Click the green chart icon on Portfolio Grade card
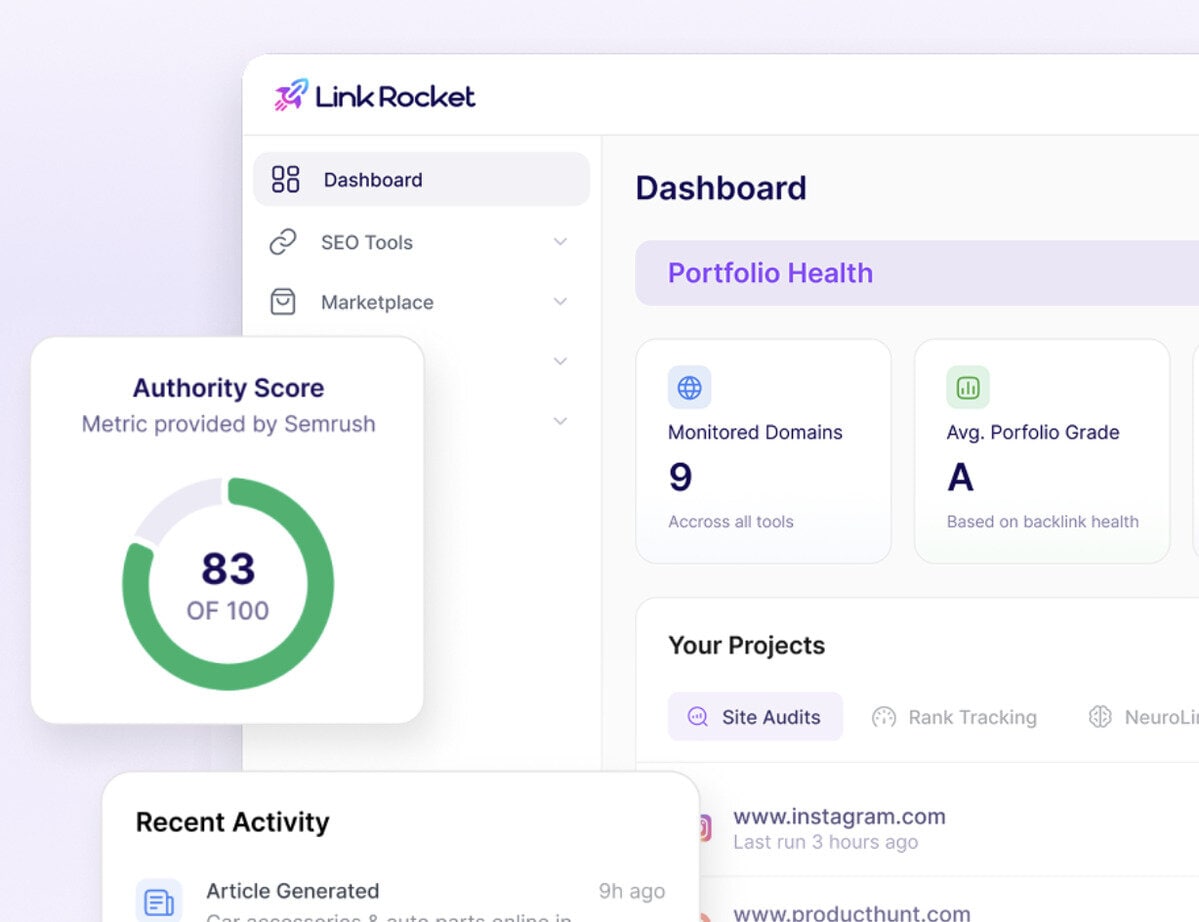Image resolution: width=1199 pixels, height=922 pixels. point(968,388)
